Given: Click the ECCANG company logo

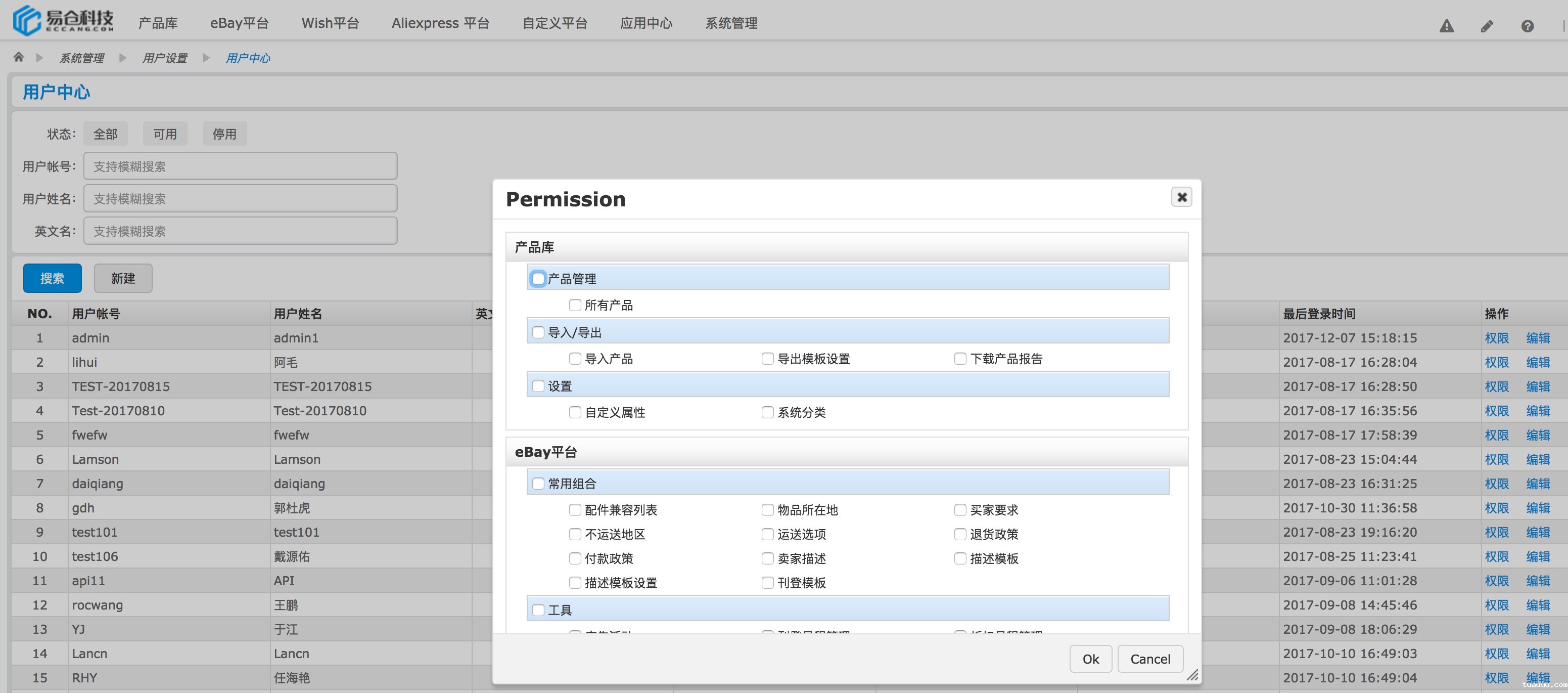Looking at the screenshot, I should [x=63, y=21].
